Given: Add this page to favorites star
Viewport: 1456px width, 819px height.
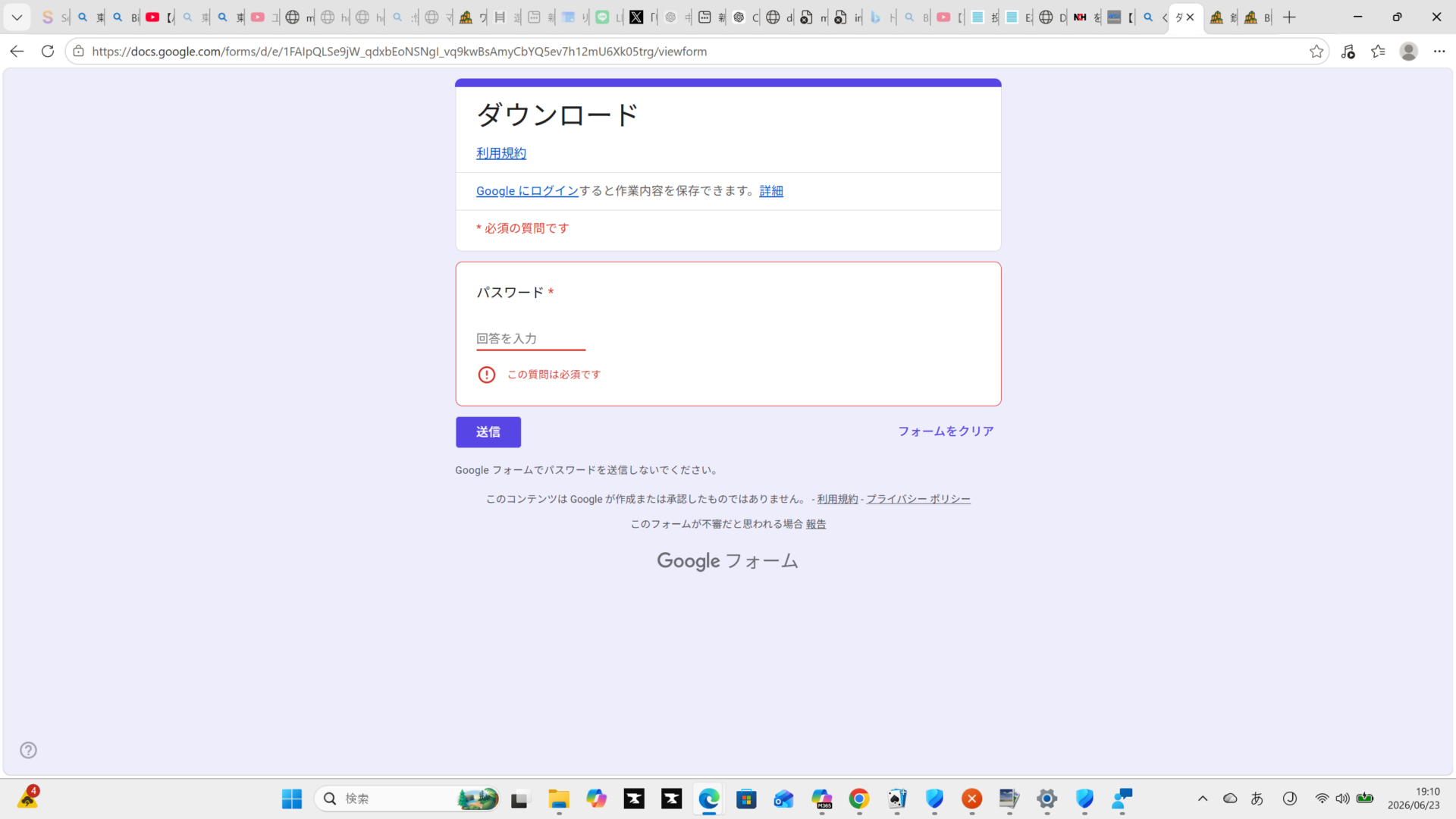Looking at the screenshot, I should point(1316,51).
